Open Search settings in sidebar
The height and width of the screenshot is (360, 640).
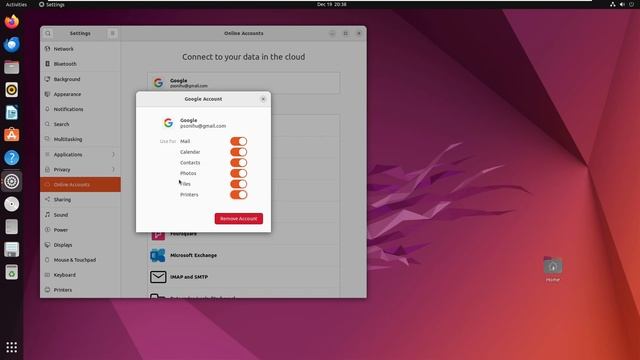80,124
